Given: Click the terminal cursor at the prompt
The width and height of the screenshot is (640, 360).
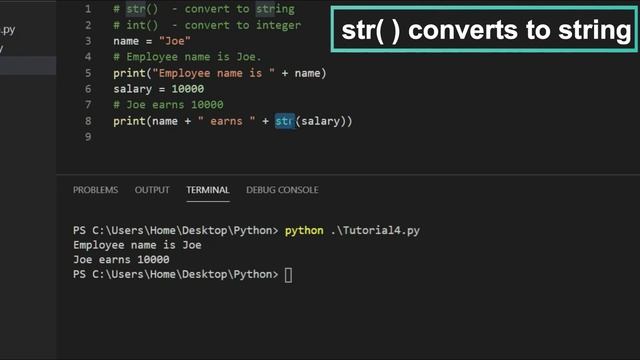Looking at the screenshot, I should pos(288,275).
